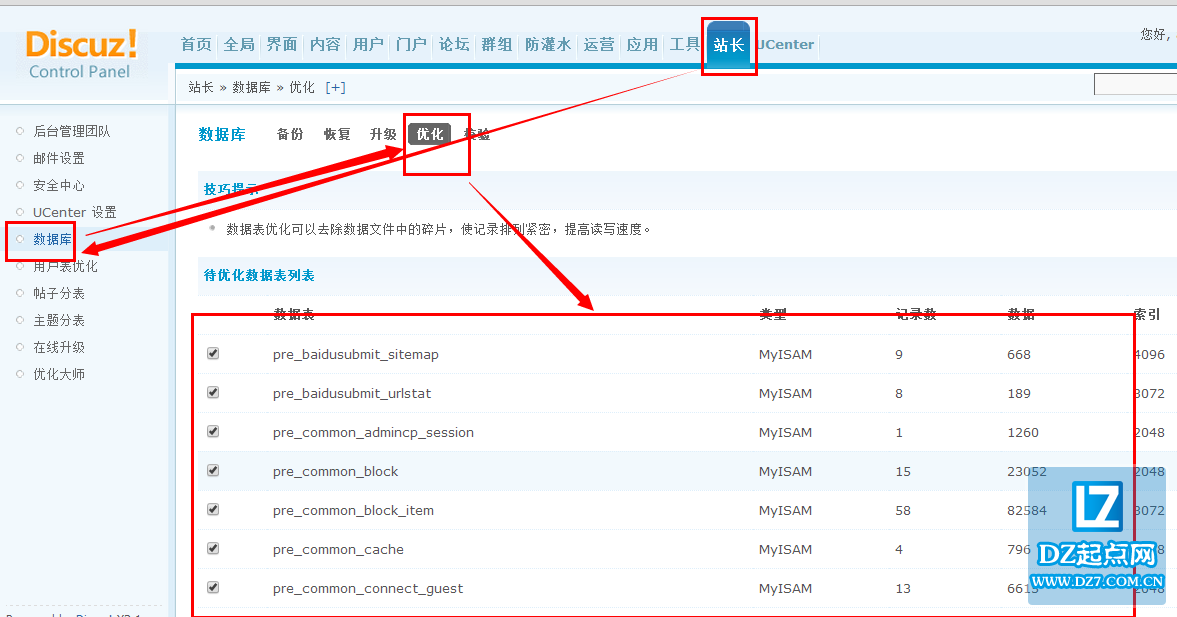Open 在线升级 sidebar link
1177x617 pixels.
[58, 347]
